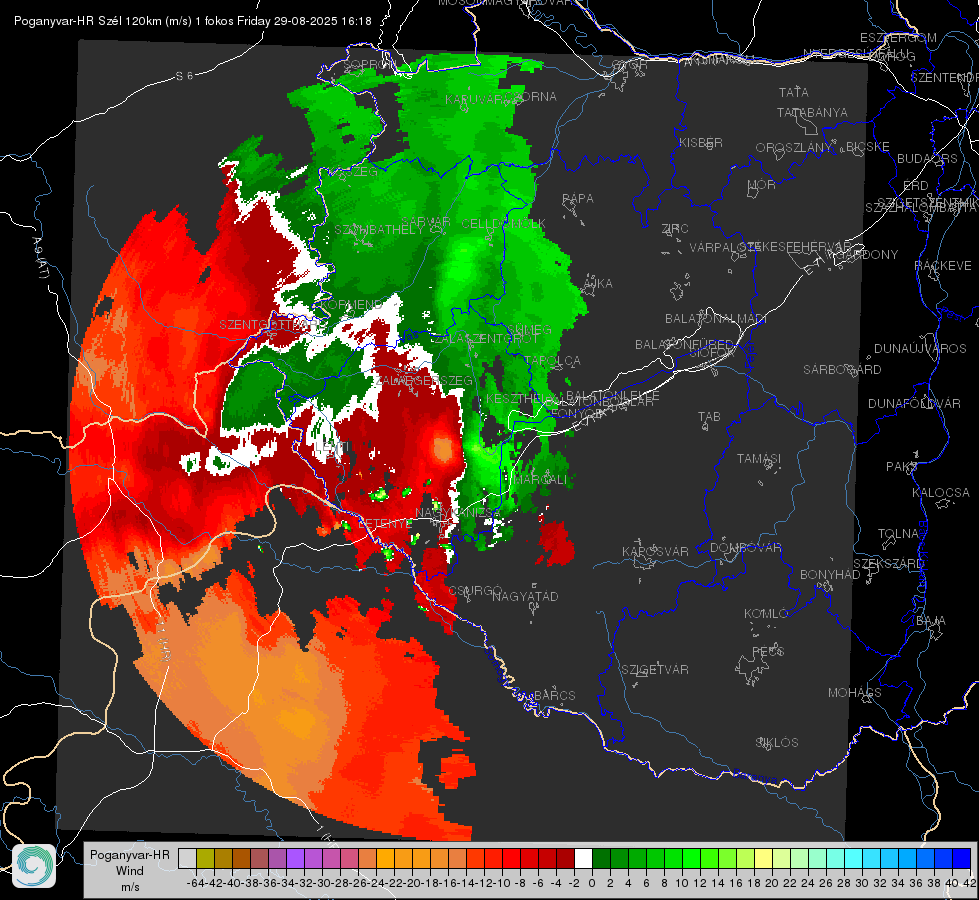Select the AJKA label

click(598, 284)
